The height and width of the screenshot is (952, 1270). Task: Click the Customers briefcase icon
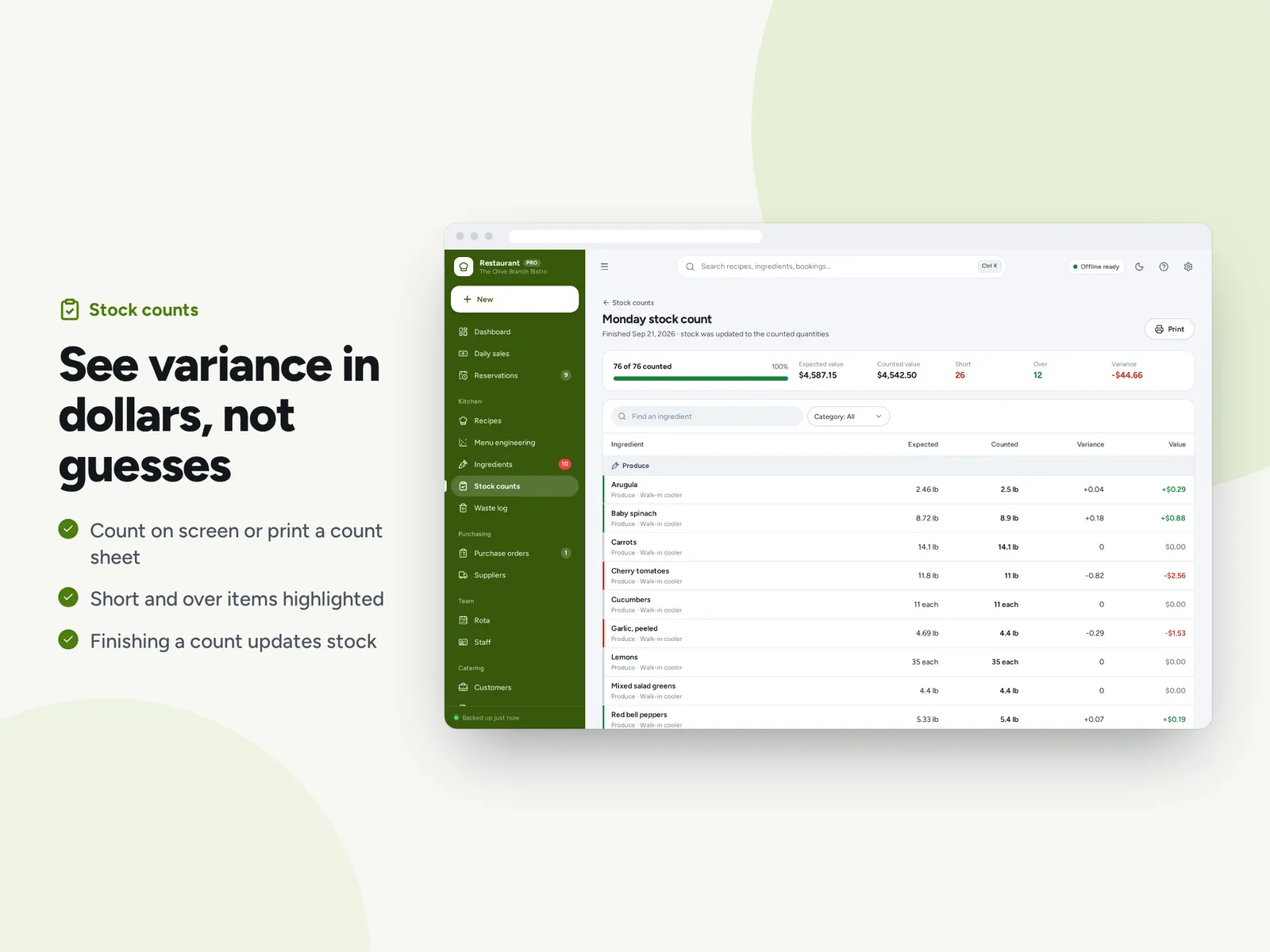(463, 687)
